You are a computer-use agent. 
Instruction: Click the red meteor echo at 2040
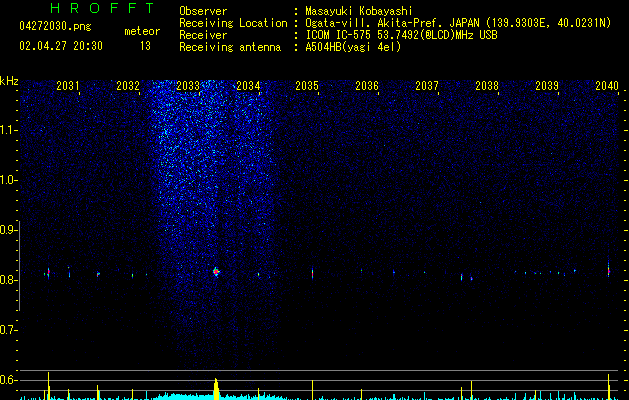tap(609, 270)
